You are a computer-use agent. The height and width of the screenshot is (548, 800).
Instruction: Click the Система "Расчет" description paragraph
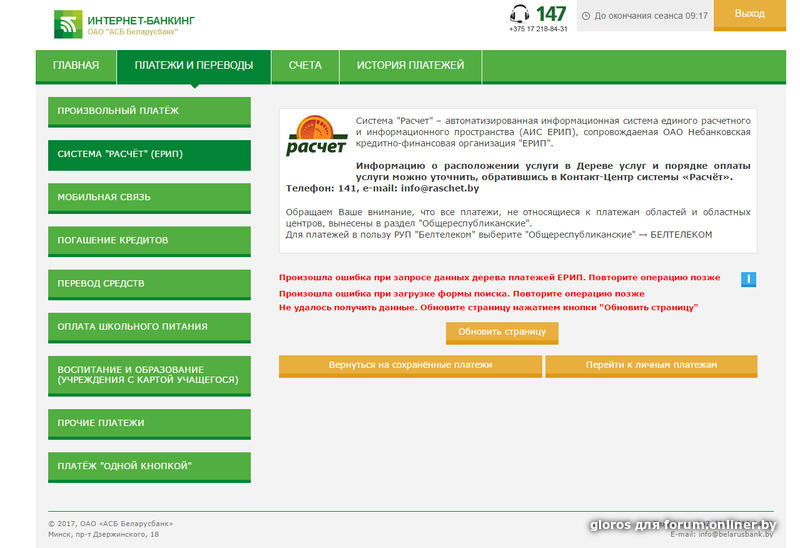[553, 132]
